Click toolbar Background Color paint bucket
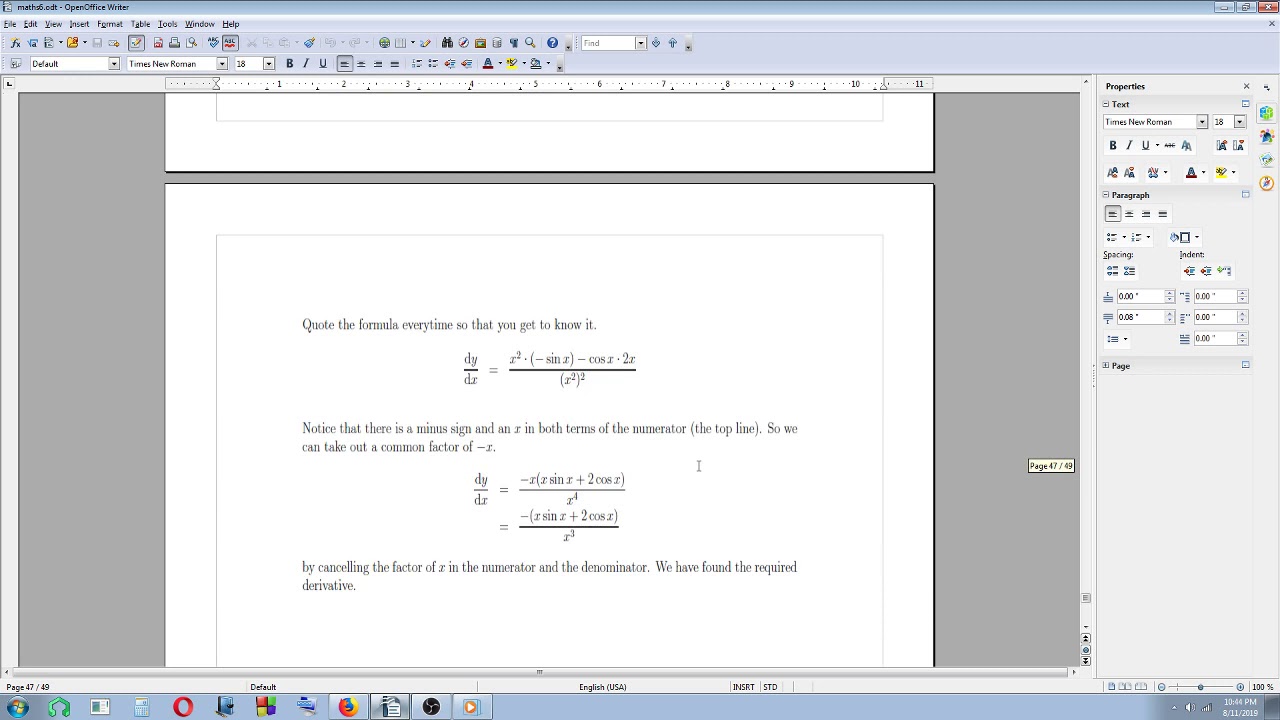 pos(535,64)
